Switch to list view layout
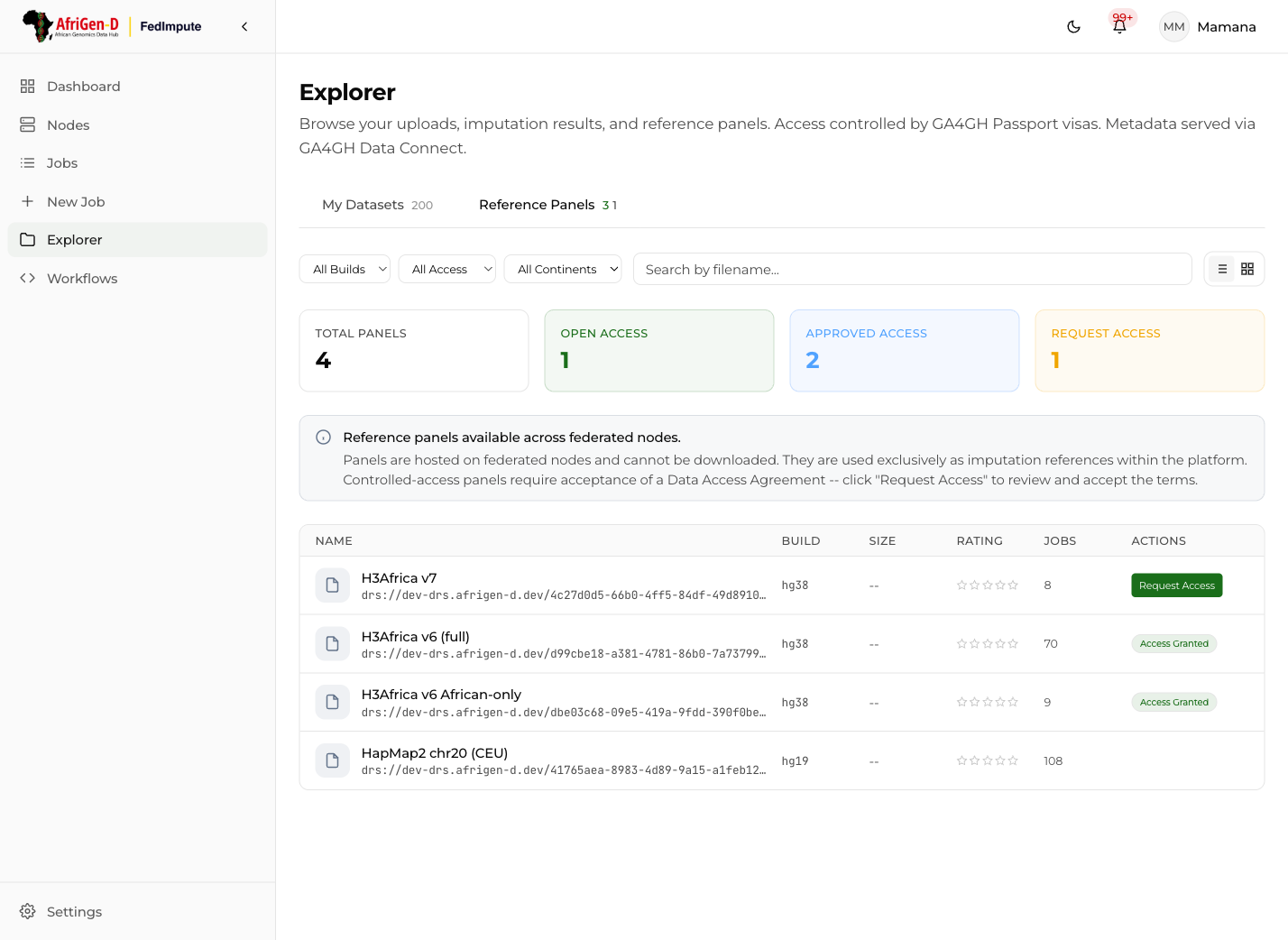This screenshot has height=940, width=1288. click(1222, 269)
